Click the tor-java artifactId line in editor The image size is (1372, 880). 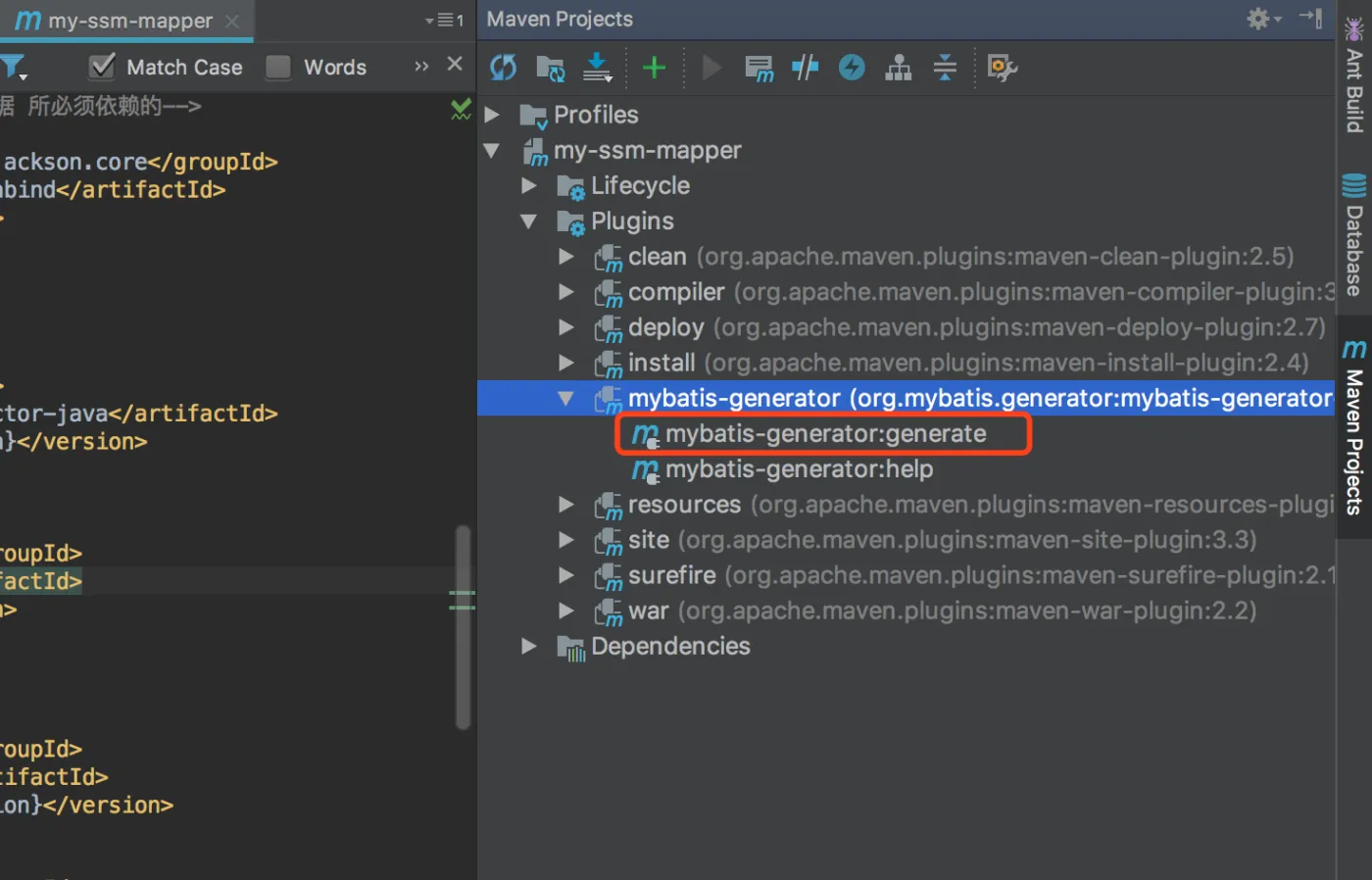coord(139,414)
